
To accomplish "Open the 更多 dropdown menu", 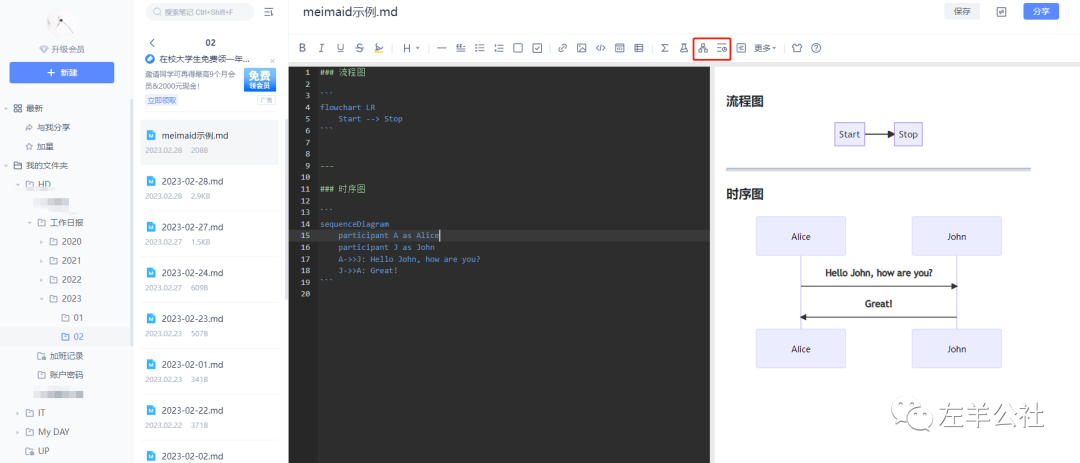I will (765, 48).
